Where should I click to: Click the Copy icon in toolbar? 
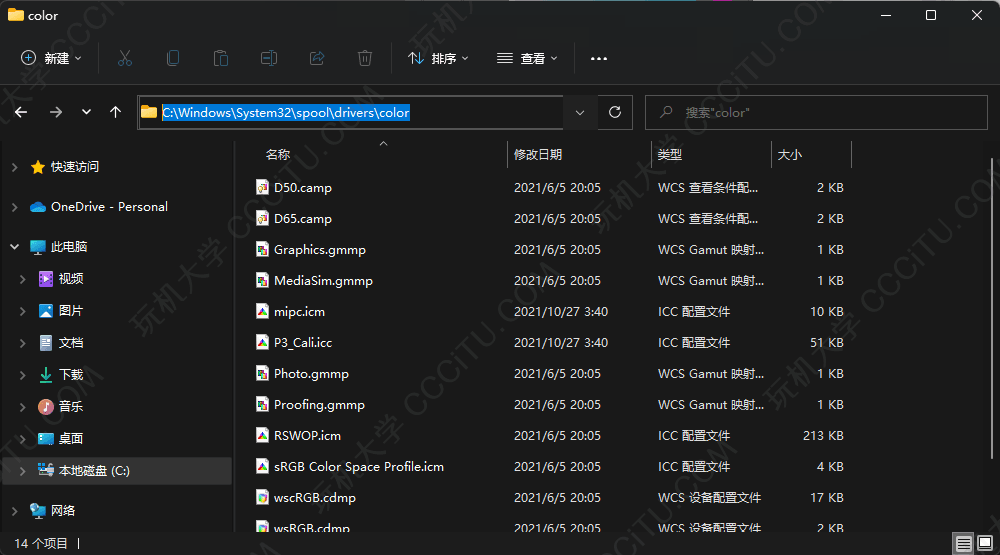coord(173,59)
